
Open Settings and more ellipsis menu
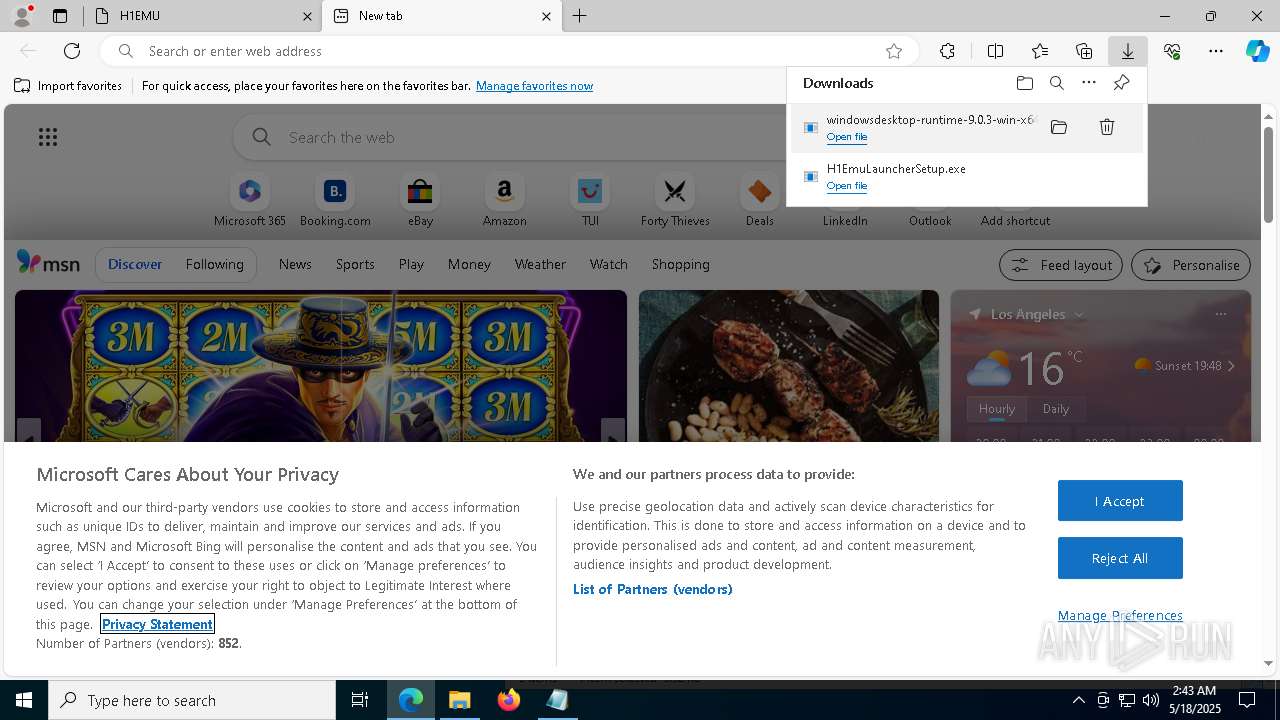point(1216,51)
